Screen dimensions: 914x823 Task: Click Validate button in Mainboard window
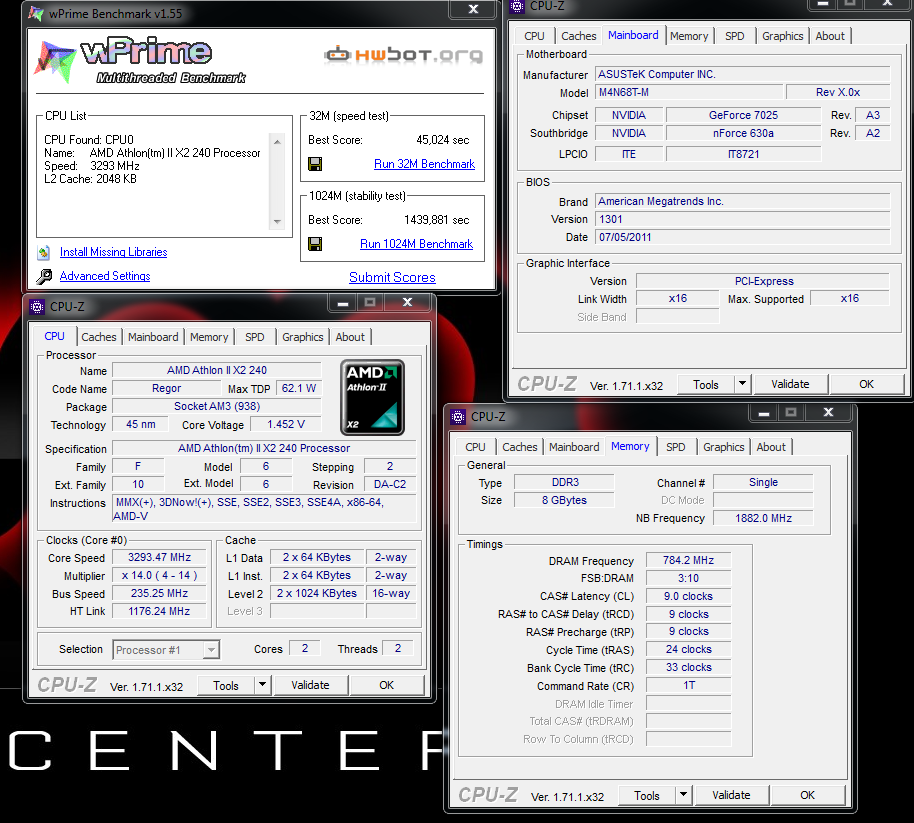[790, 384]
